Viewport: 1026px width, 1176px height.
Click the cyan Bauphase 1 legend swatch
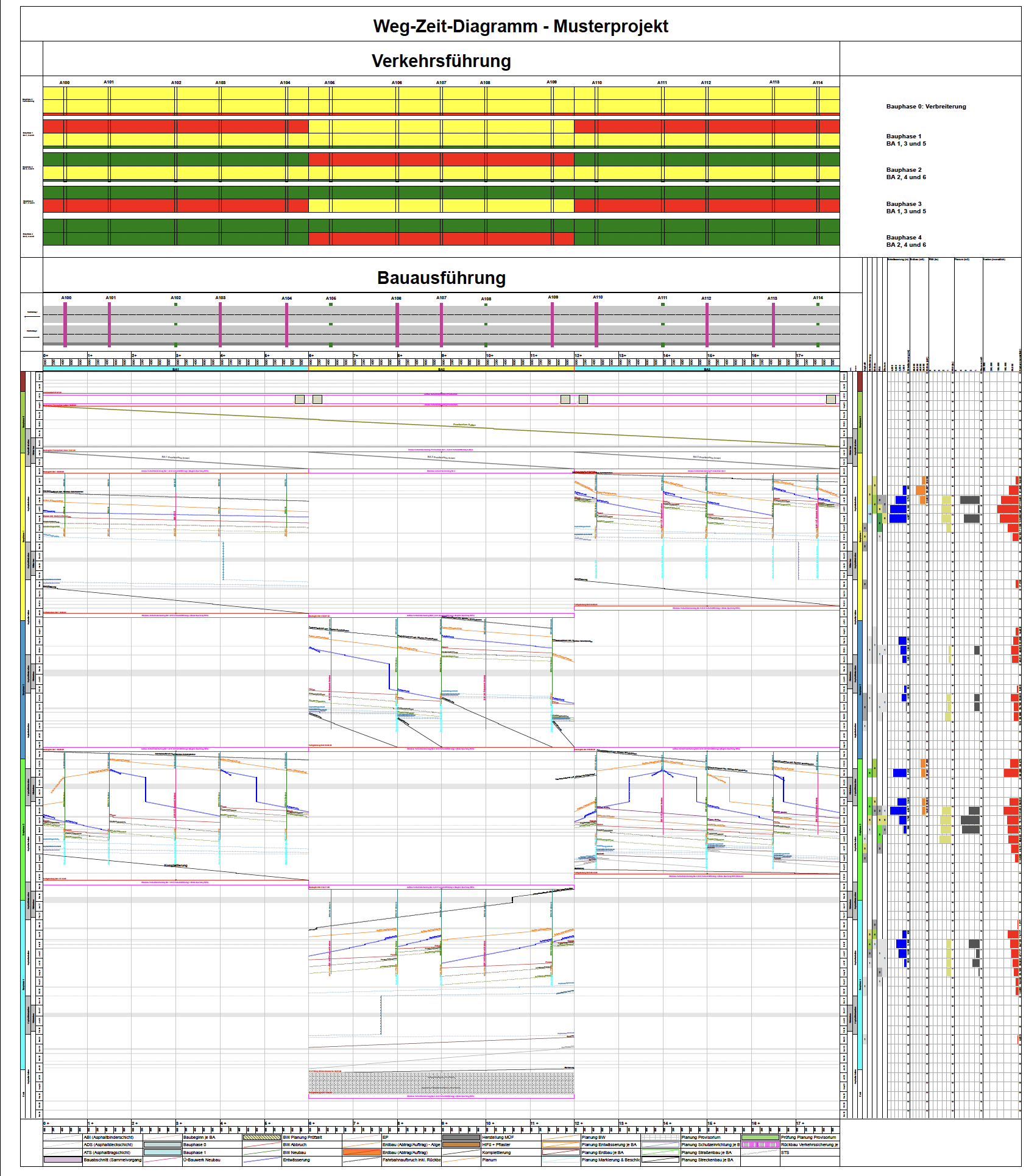pyautogui.click(x=163, y=1152)
